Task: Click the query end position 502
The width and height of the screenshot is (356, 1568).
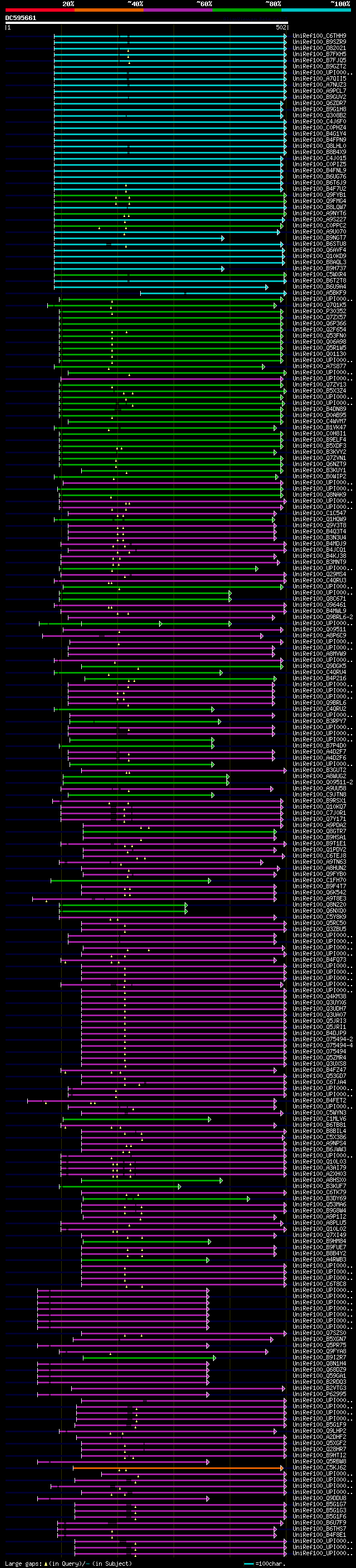Action: click(281, 27)
